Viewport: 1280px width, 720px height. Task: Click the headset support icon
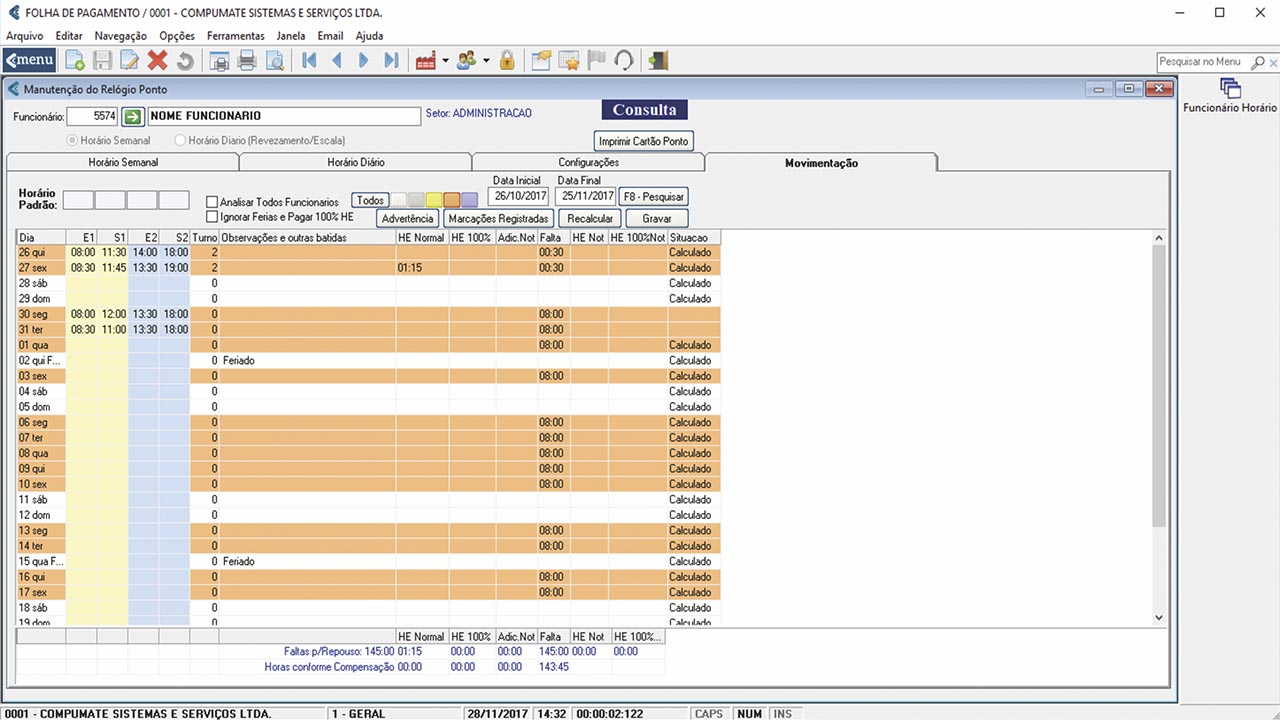pyautogui.click(x=624, y=61)
